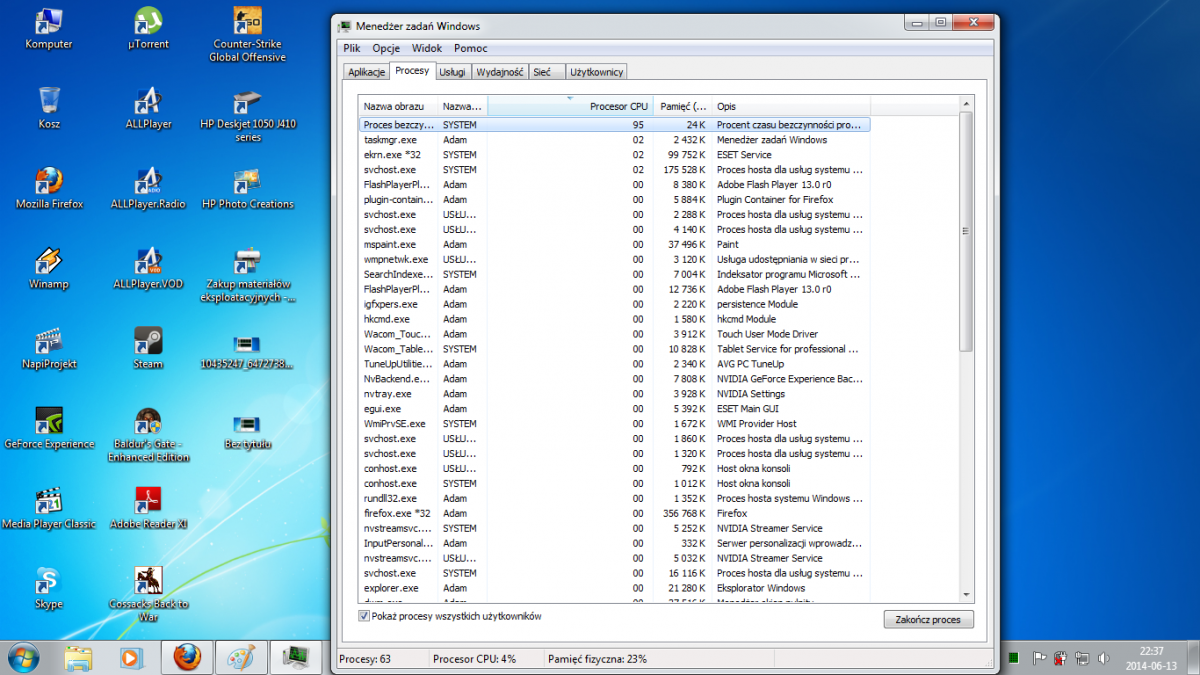The image size is (1200, 675).
Task: Select the ALLPlayer.VOD shortcut
Action: [x=148, y=268]
